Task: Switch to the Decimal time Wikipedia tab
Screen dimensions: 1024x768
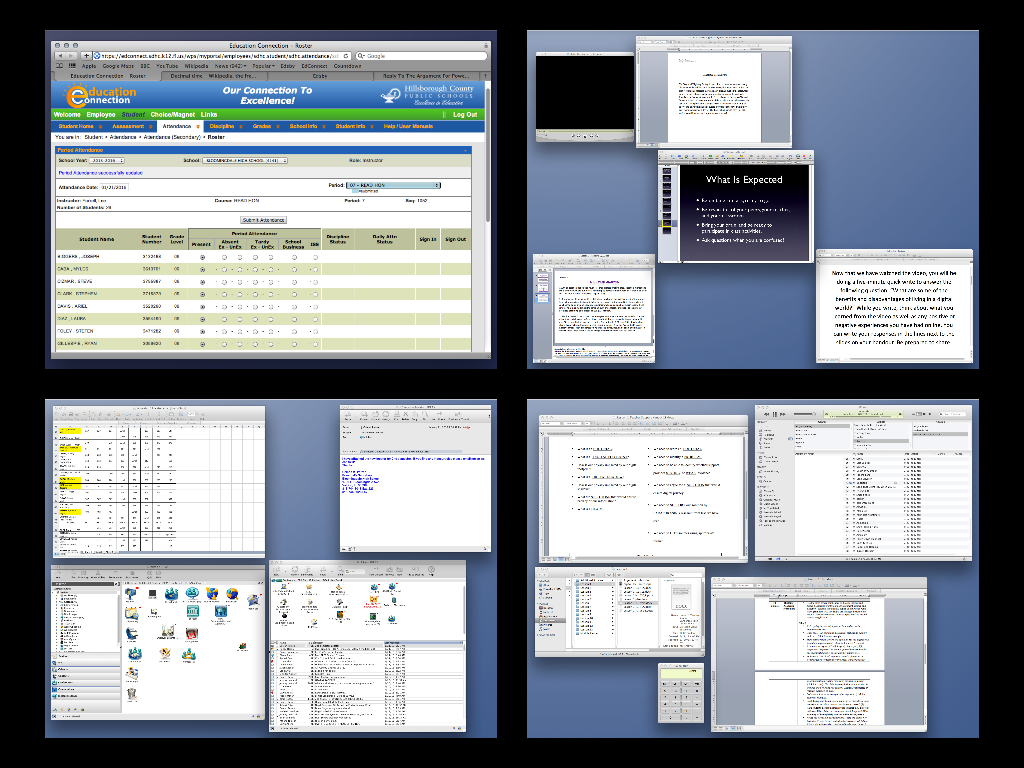Action: point(213,76)
